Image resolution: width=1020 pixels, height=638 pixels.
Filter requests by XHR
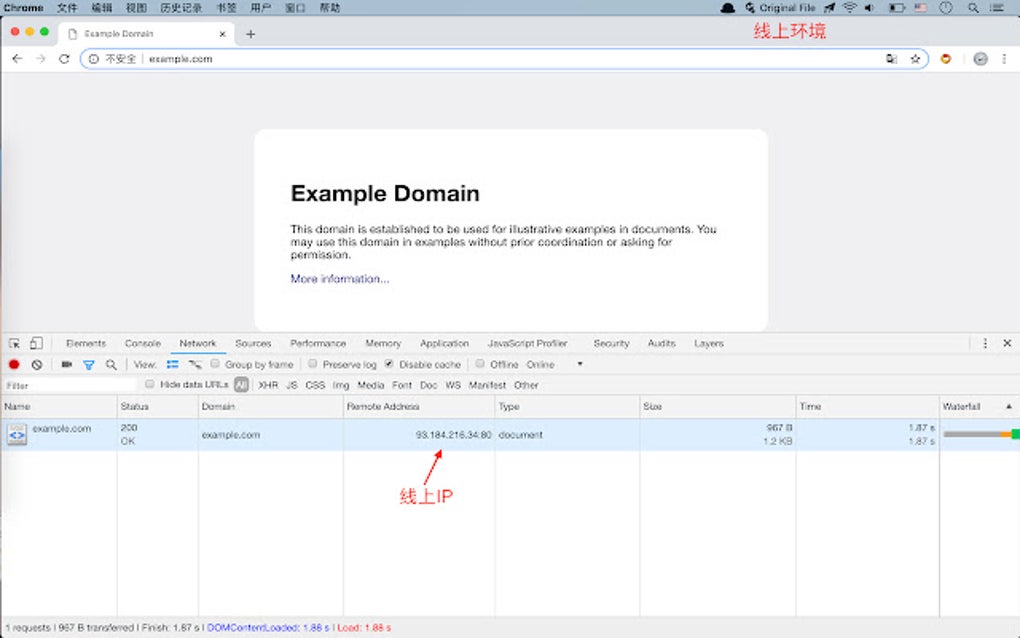(x=268, y=385)
